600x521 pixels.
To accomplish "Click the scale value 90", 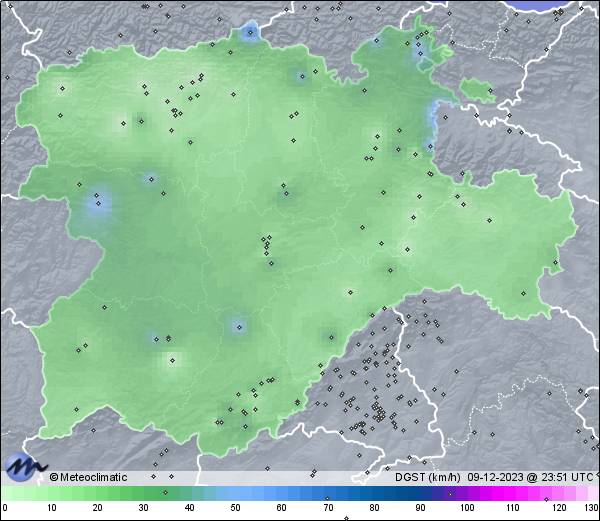I will click(x=420, y=508).
